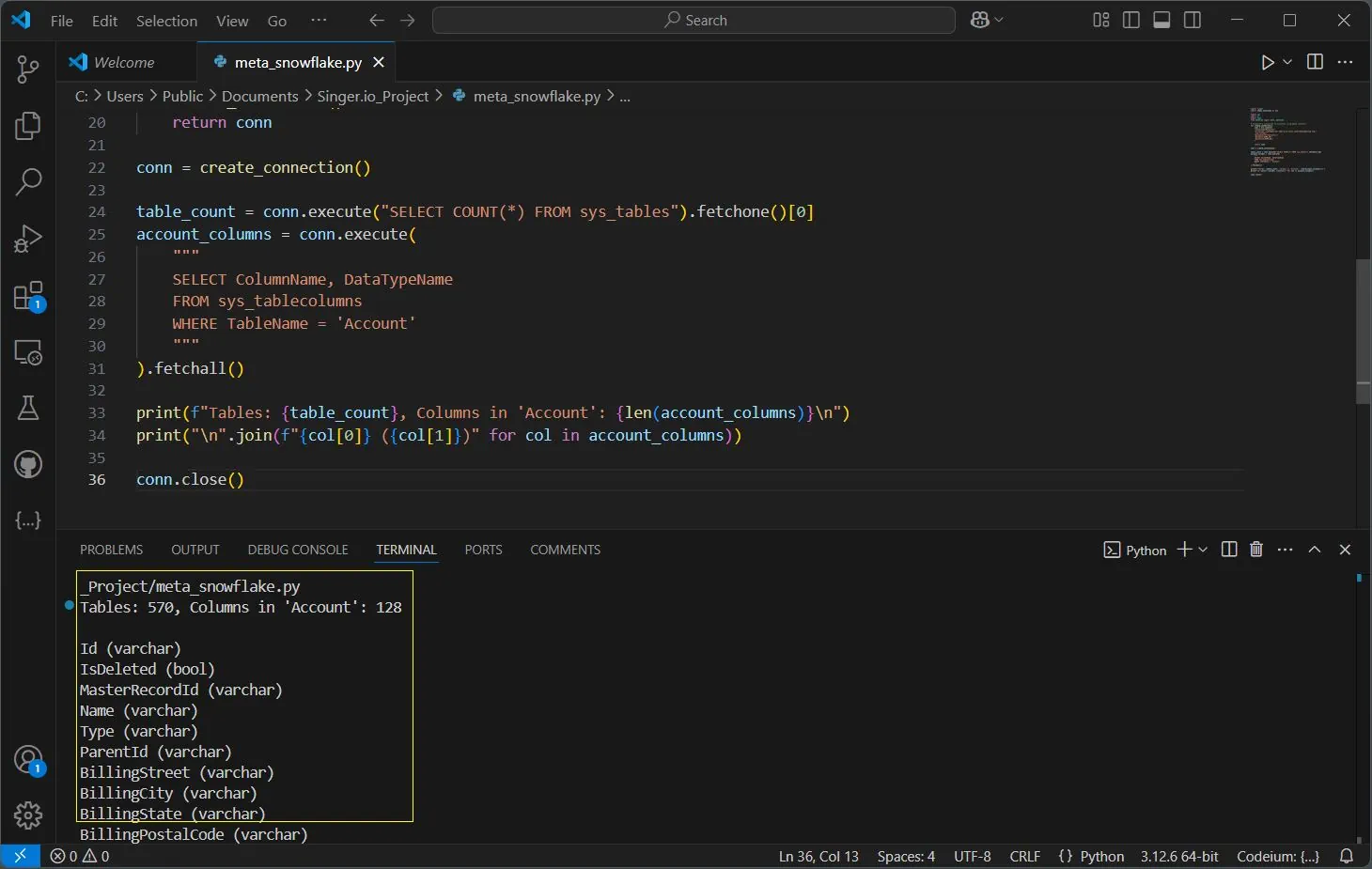Open the Testing flask view
Image resolution: width=1372 pixels, height=869 pixels.
[x=28, y=408]
